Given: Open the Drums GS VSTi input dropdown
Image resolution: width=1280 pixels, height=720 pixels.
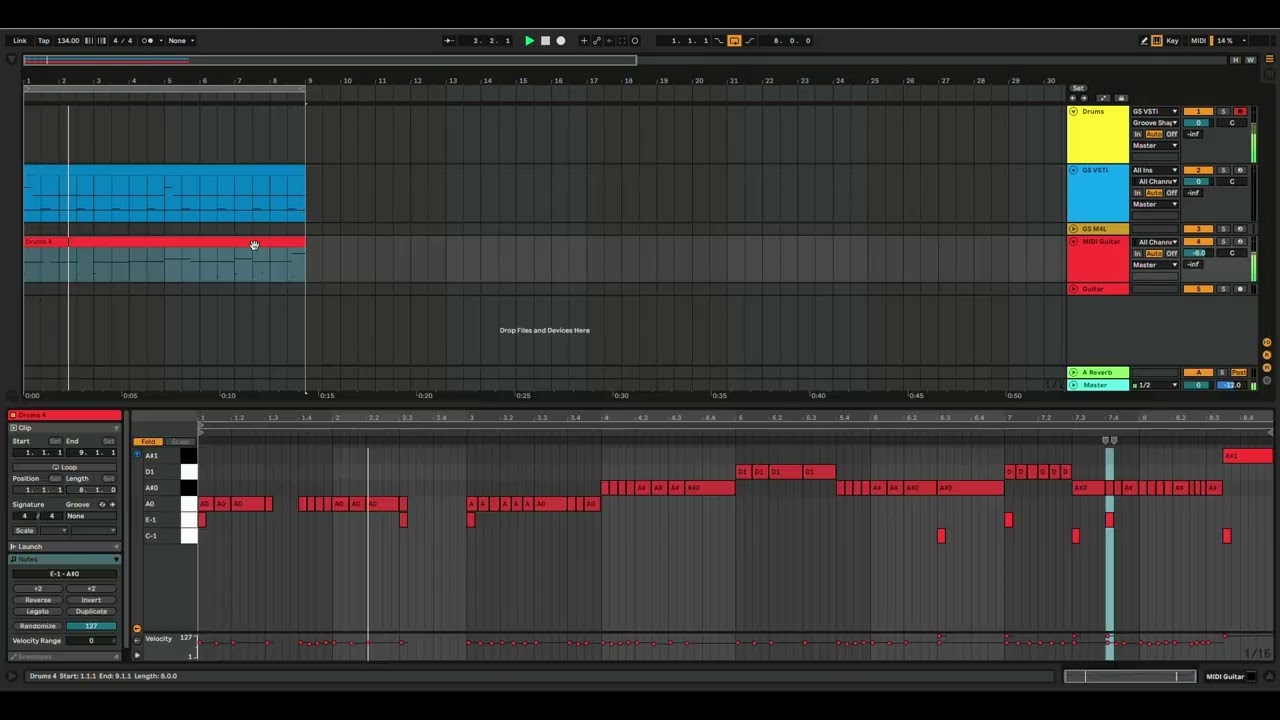Looking at the screenshot, I should tap(1155, 111).
